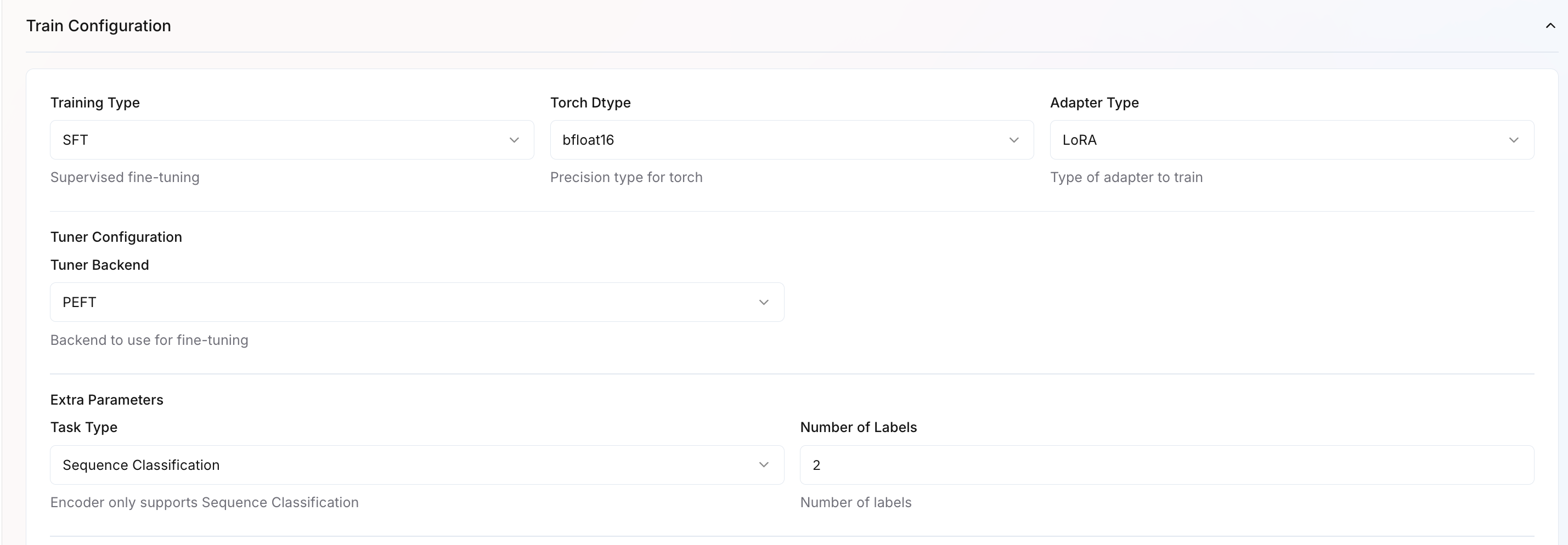Click the chevron arrow in Training Type dropdown
Viewport: 1568px width, 545px height.
click(x=514, y=140)
